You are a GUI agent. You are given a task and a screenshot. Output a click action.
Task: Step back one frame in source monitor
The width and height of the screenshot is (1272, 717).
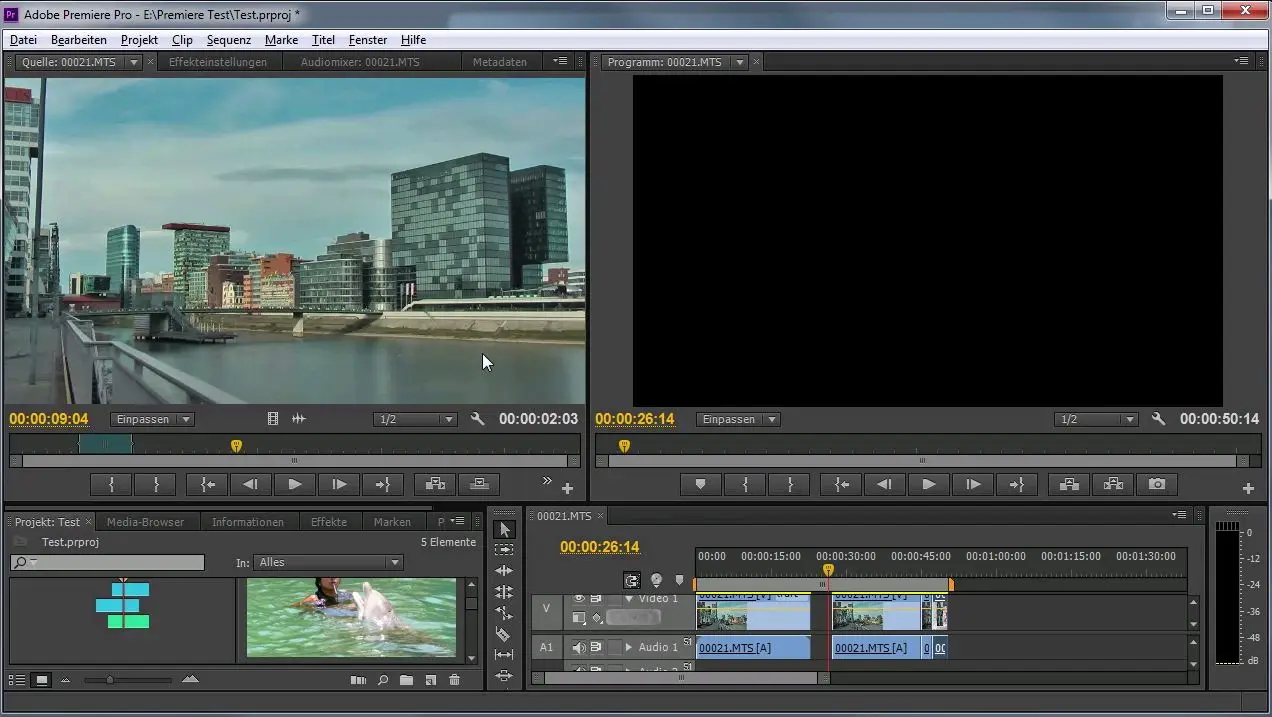251,484
